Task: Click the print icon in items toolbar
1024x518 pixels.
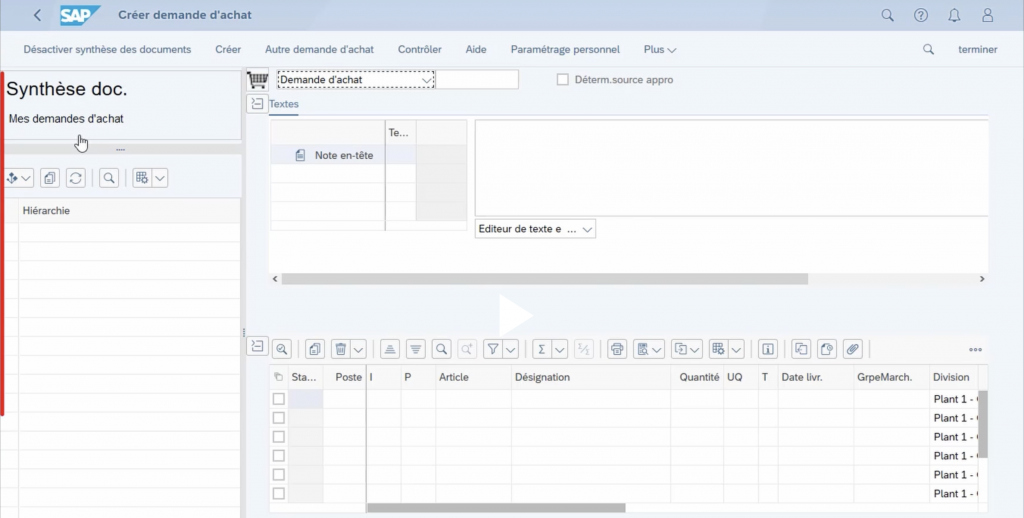Action: [617, 349]
